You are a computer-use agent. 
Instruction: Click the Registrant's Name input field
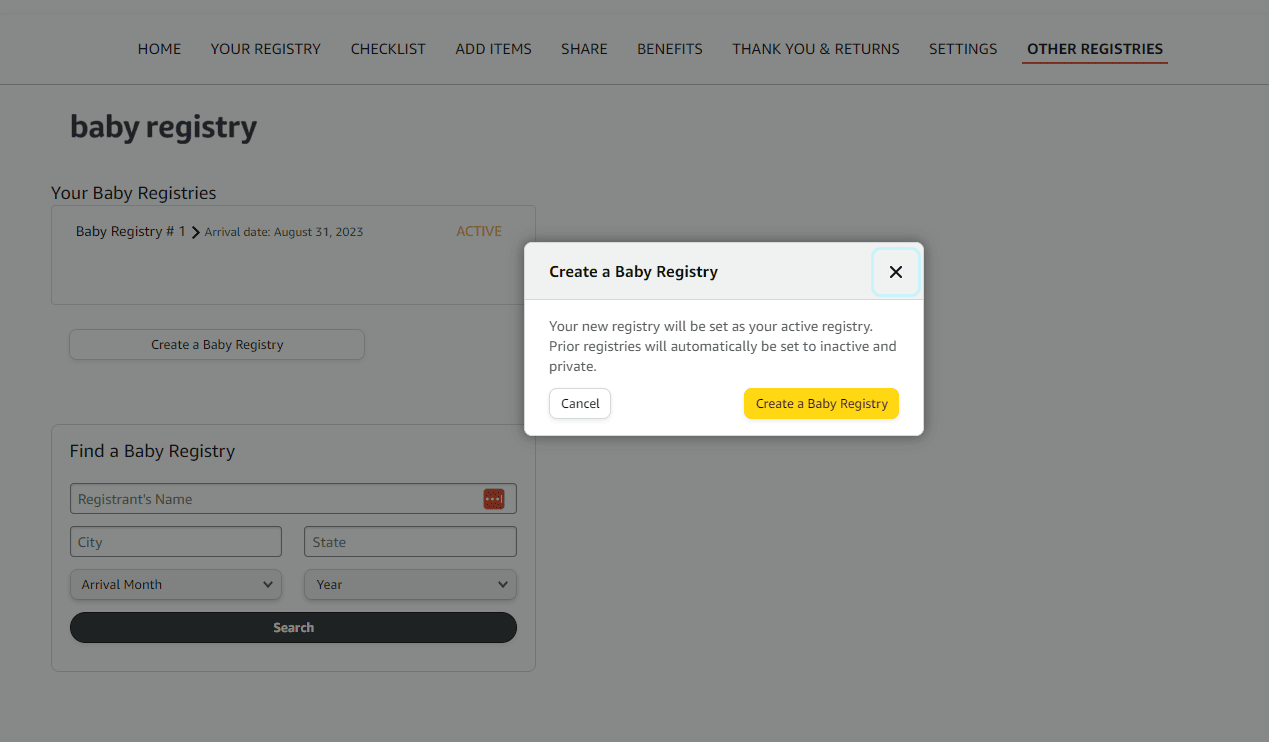[270, 498]
